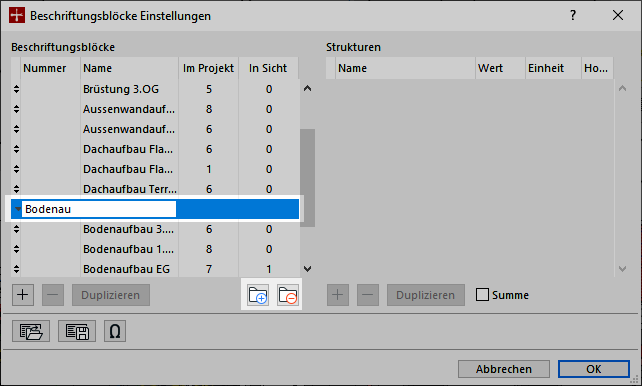Add new label block with plus
Image resolution: width=642 pixels, height=386 pixels.
[23, 295]
